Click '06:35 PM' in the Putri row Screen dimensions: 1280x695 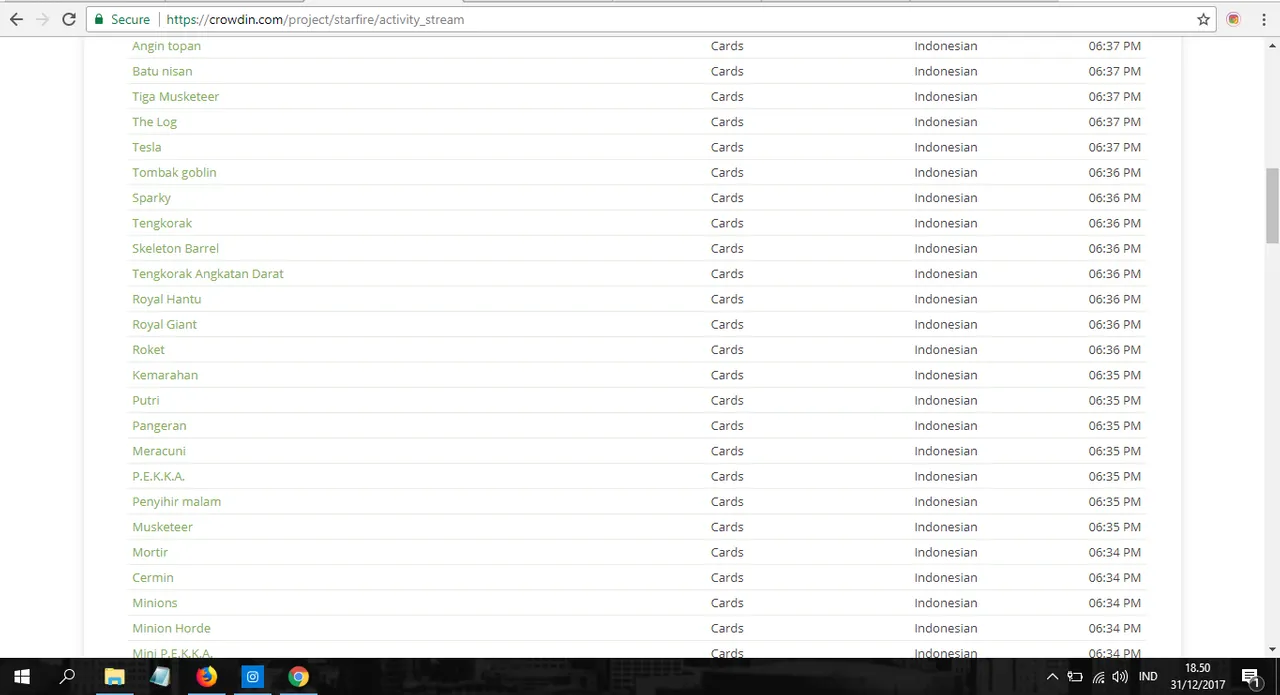(x=1115, y=400)
